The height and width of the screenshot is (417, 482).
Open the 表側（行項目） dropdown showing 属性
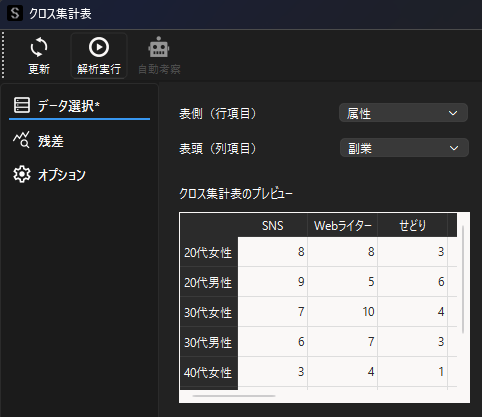click(x=403, y=113)
